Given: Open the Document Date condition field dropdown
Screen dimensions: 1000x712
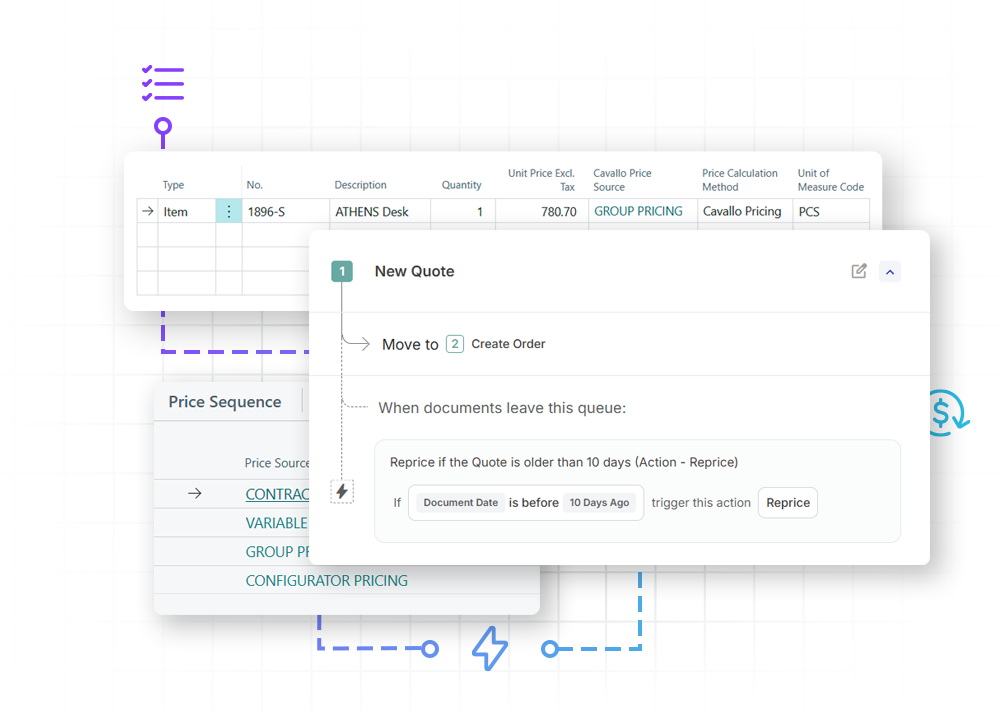Looking at the screenshot, I should click(460, 503).
